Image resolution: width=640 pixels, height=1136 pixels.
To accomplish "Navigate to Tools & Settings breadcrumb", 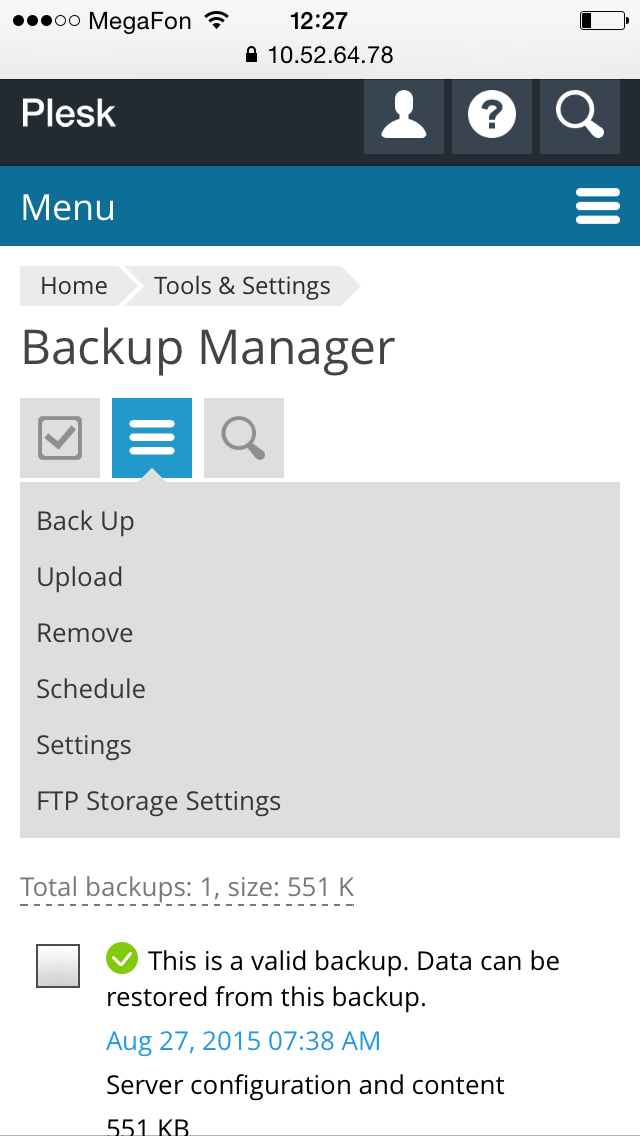I will [x=242, y=286].
